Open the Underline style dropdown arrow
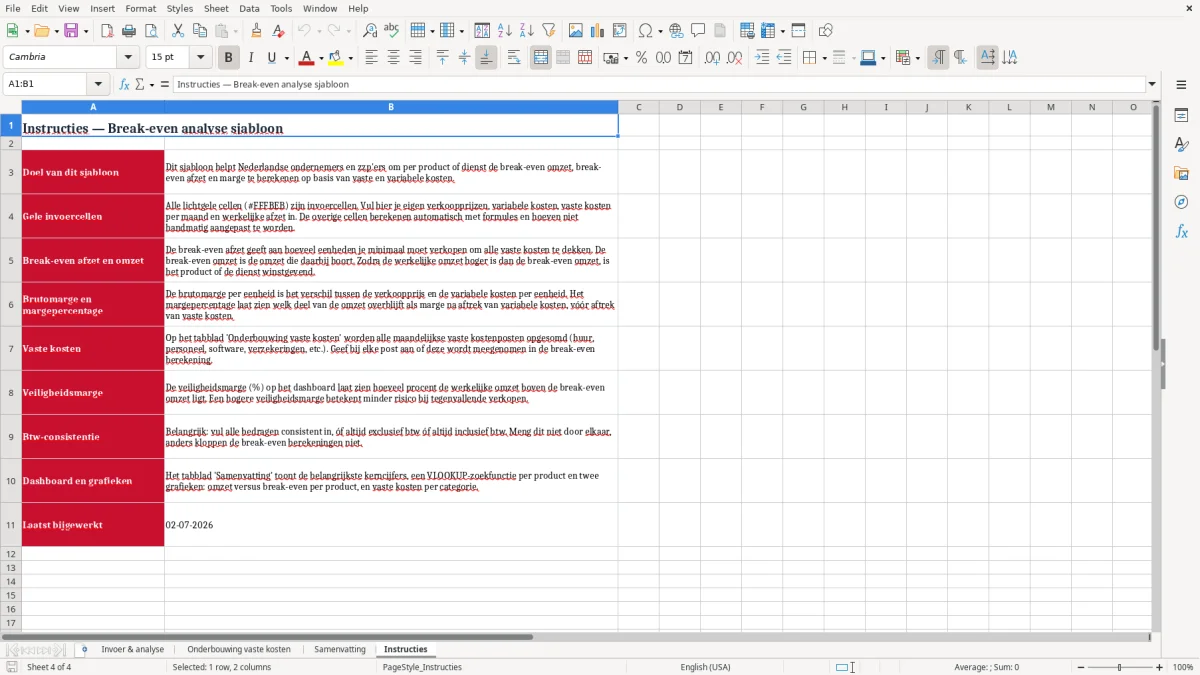This screenshot has height=675, width=1200. pyautogui.click(x=285, y=58)
